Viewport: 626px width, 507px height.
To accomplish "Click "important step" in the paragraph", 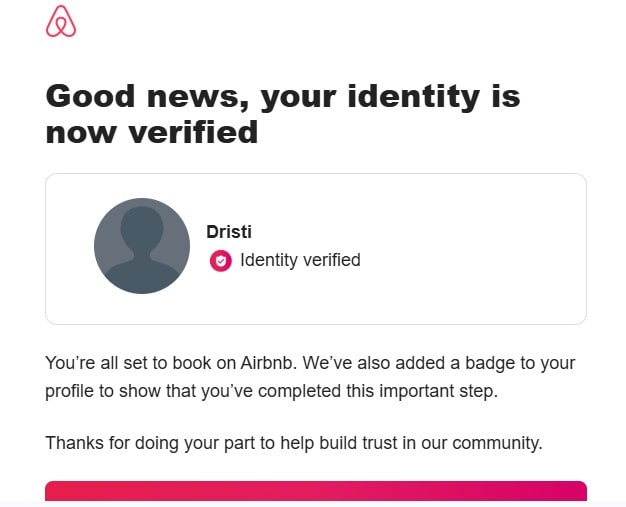I will click(x=438, y=391).
